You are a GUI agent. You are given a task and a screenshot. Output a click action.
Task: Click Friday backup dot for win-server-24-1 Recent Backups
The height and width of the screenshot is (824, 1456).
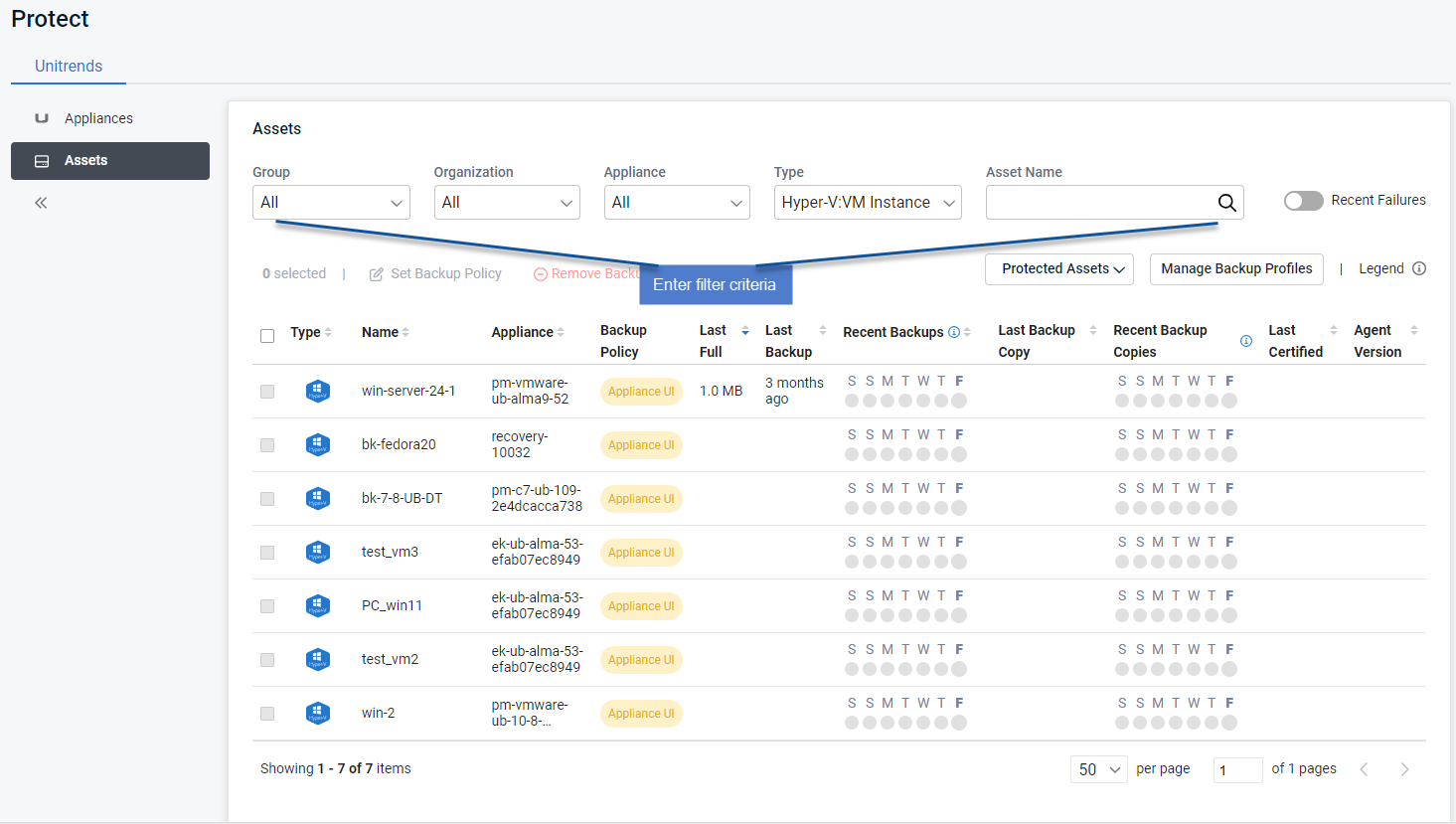point(959,401)
